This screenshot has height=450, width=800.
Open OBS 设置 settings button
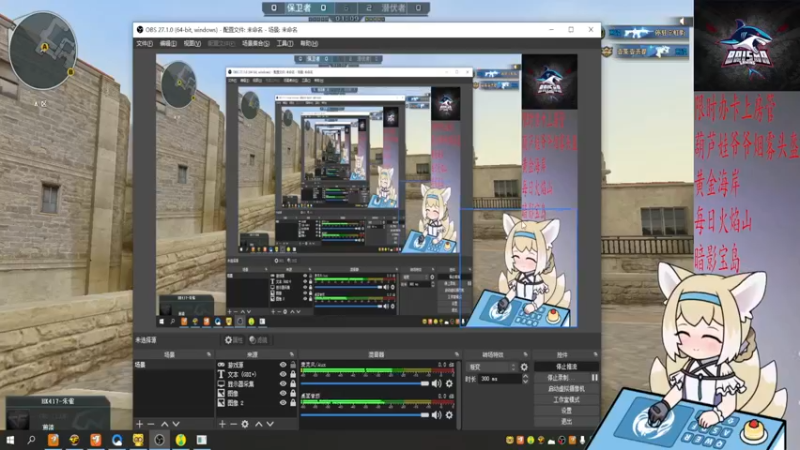click(566, 411)
